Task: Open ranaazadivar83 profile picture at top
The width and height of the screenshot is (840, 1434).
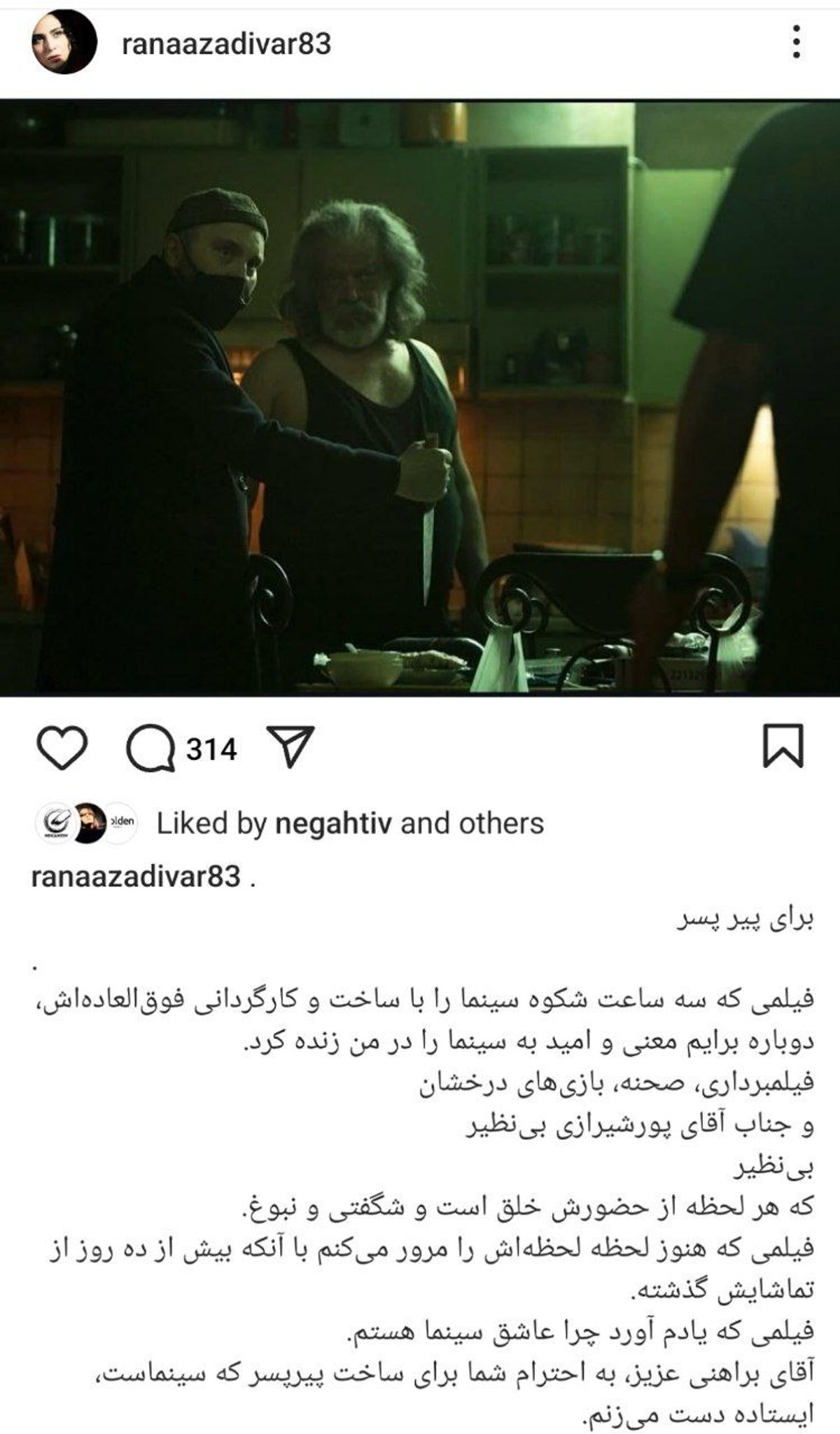Action: click(x=64, y=43)
